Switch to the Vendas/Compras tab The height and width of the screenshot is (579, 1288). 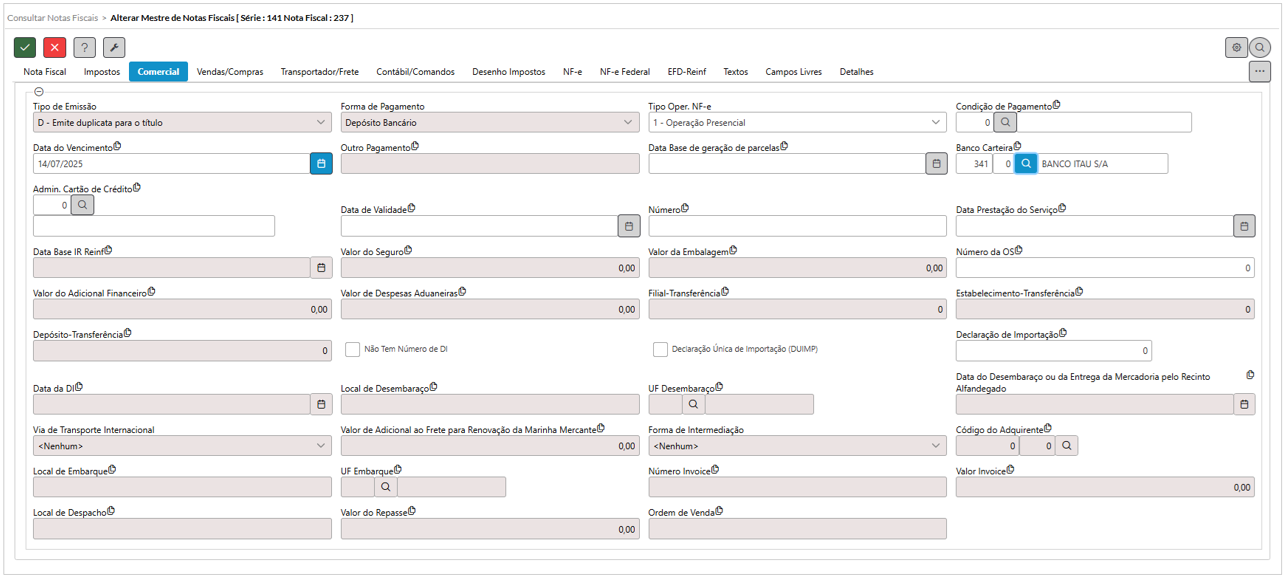click(x=230, y=72)
